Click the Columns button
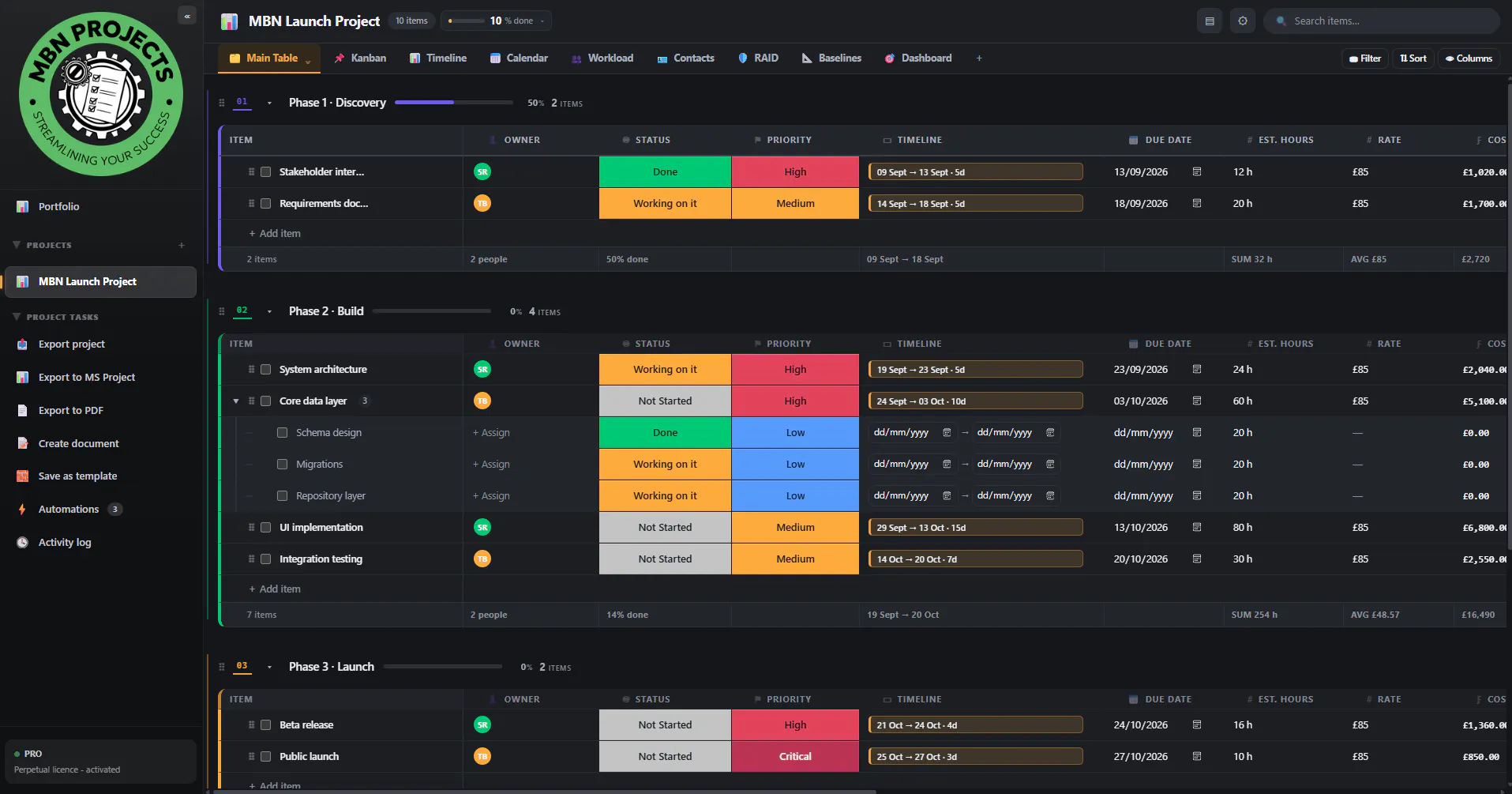This screenshot has width=1512, height=794. pyautogui.click(x=1469, y=58)
